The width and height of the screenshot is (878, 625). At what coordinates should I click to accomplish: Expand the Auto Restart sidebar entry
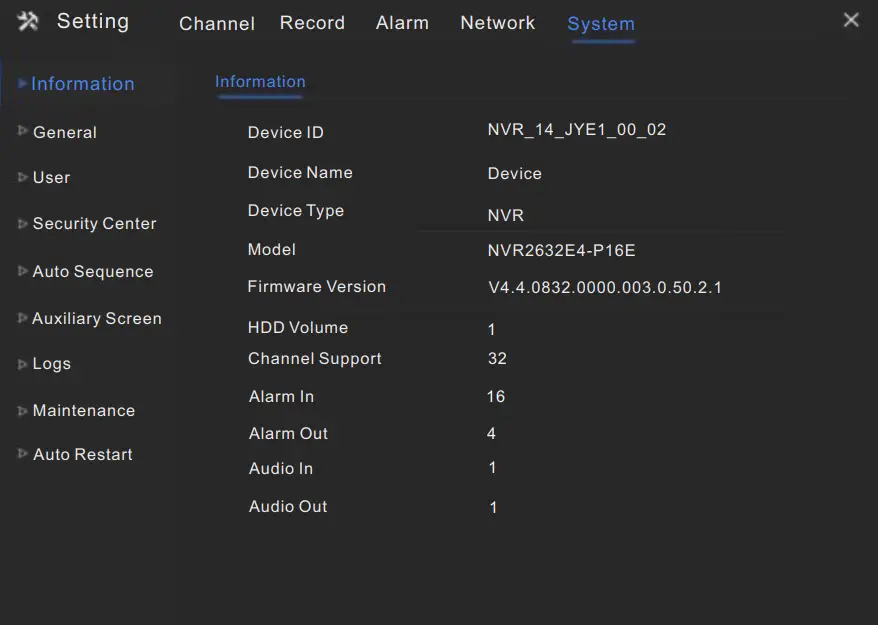coord(82,454)
